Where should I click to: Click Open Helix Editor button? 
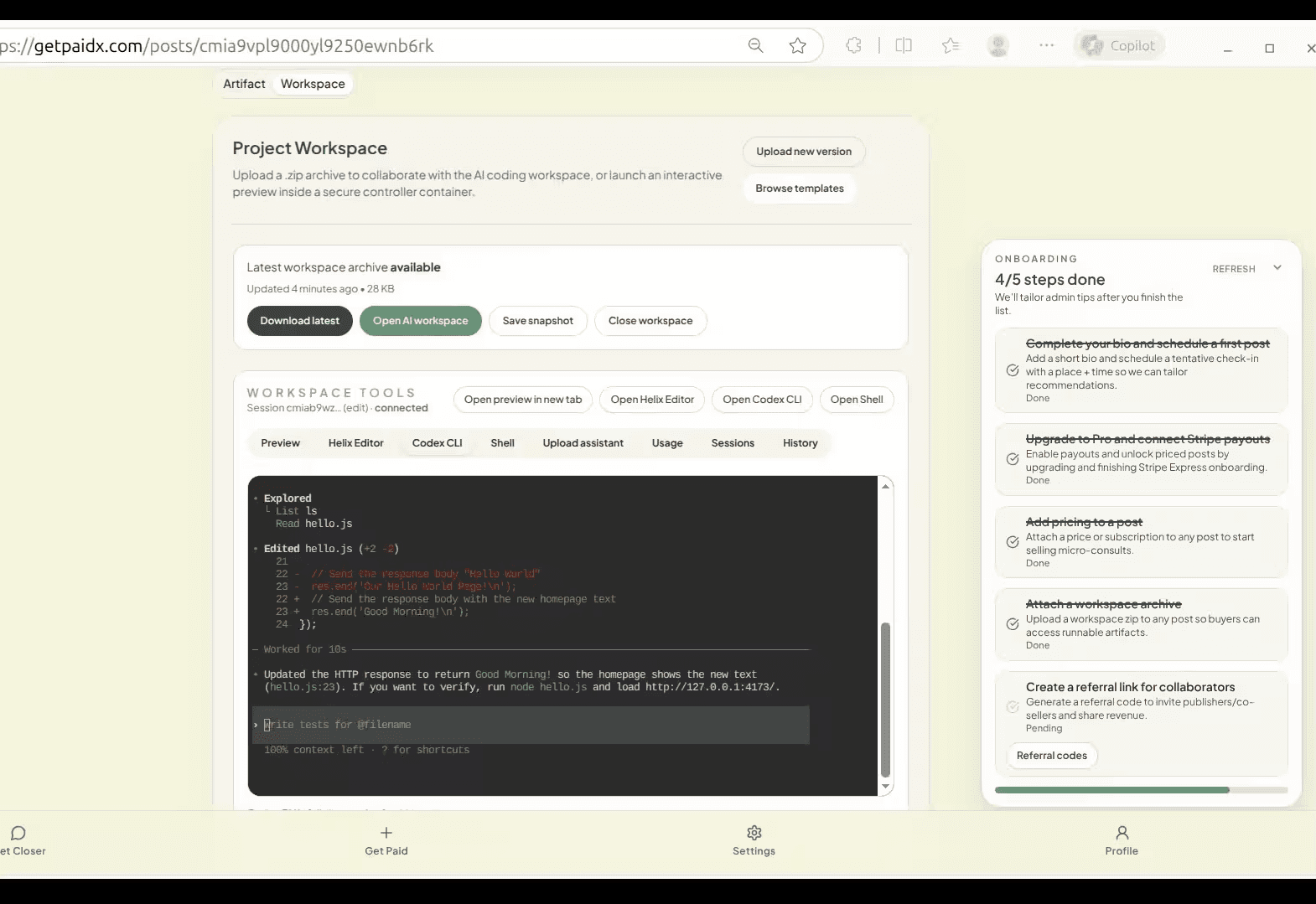point(652,400)
